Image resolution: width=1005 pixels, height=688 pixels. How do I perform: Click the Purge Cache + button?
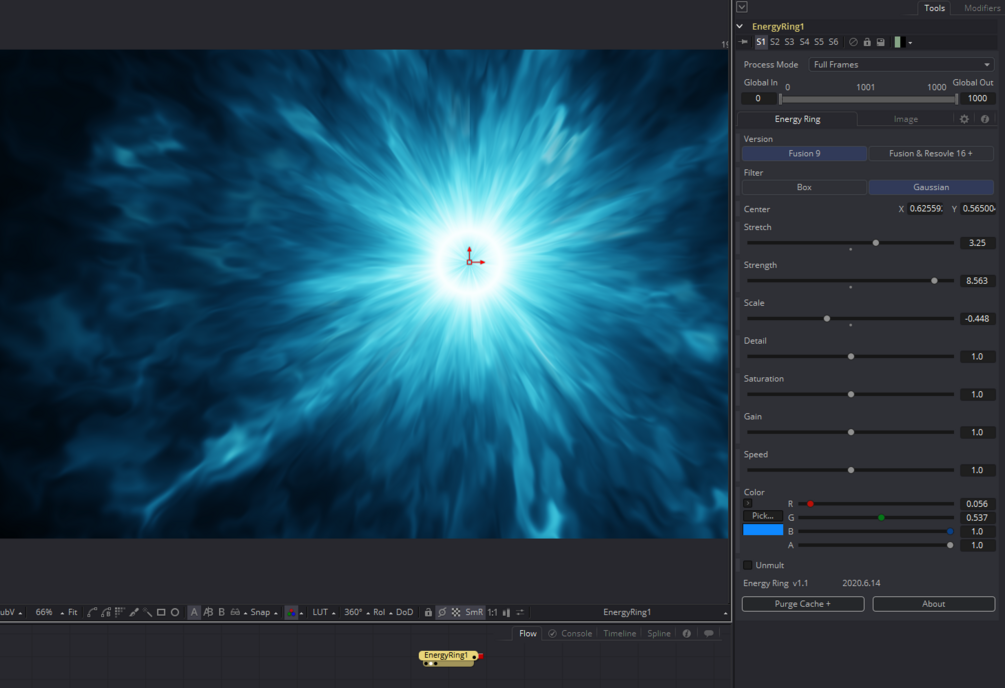tap(803, 604)
